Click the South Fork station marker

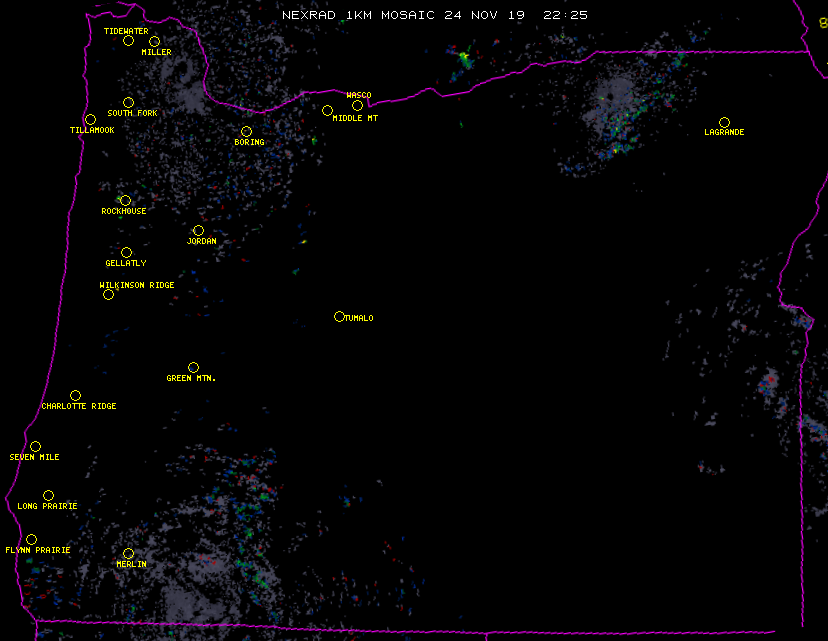pos(128,102)
